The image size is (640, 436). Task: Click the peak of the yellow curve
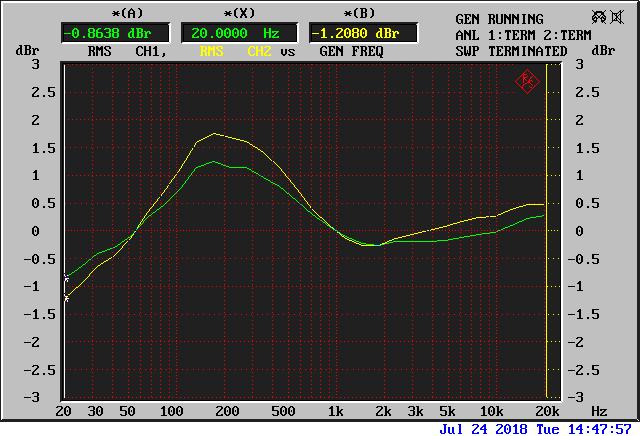coord(214,134)
